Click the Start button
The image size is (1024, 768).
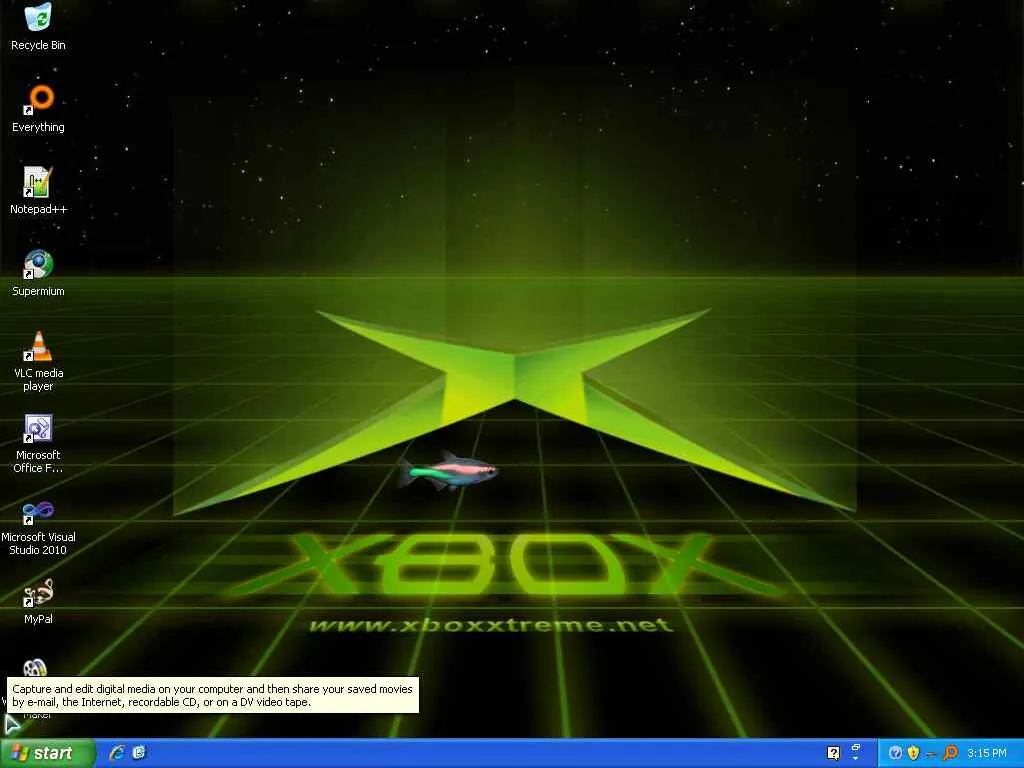click(x=47, y=753)
